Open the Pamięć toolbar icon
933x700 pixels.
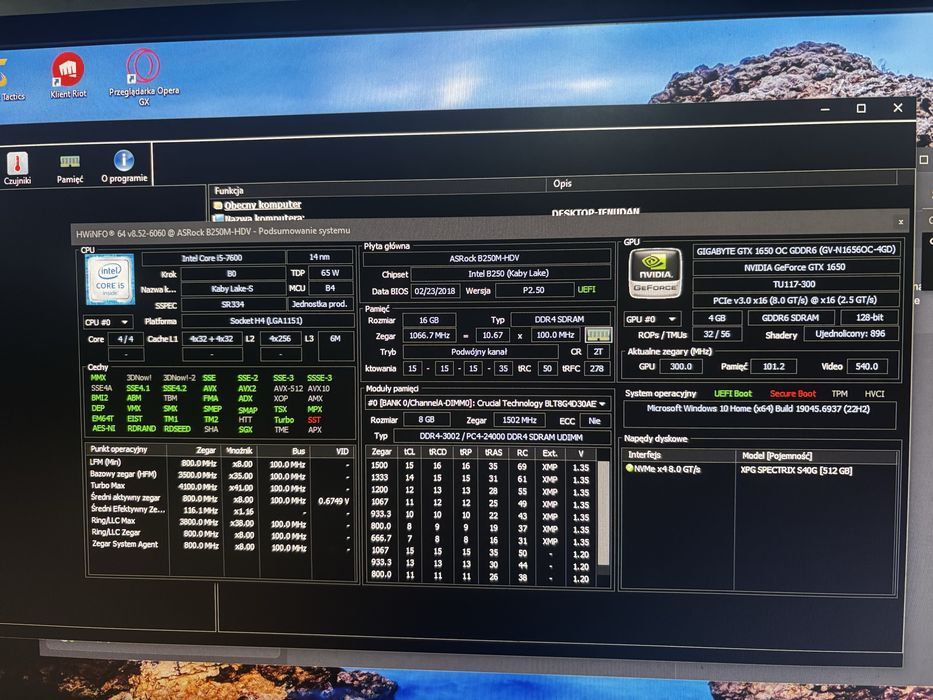click(x=70, y=168)
